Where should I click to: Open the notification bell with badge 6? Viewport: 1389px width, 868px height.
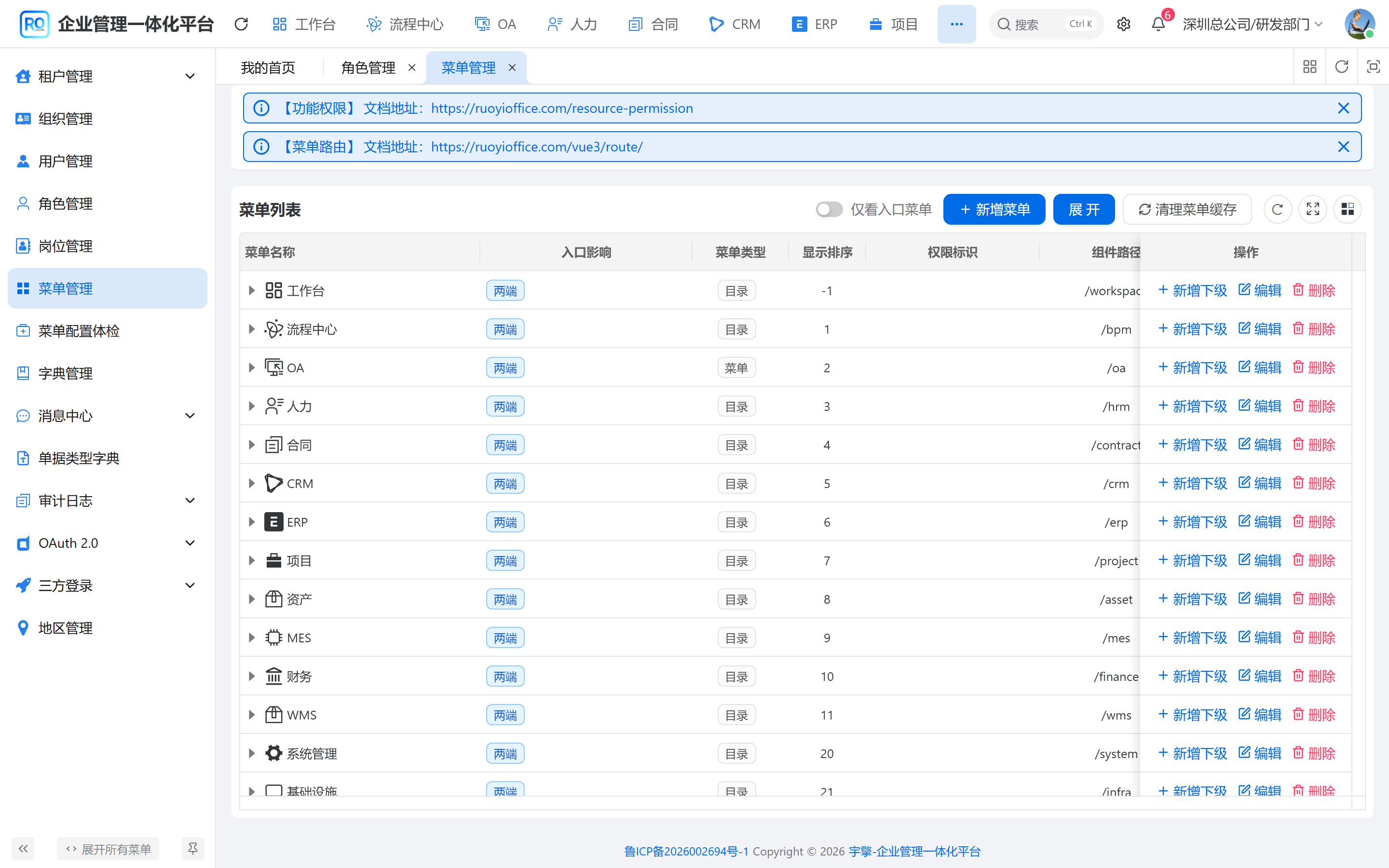pyautogui.click(x=1158, y=24)
